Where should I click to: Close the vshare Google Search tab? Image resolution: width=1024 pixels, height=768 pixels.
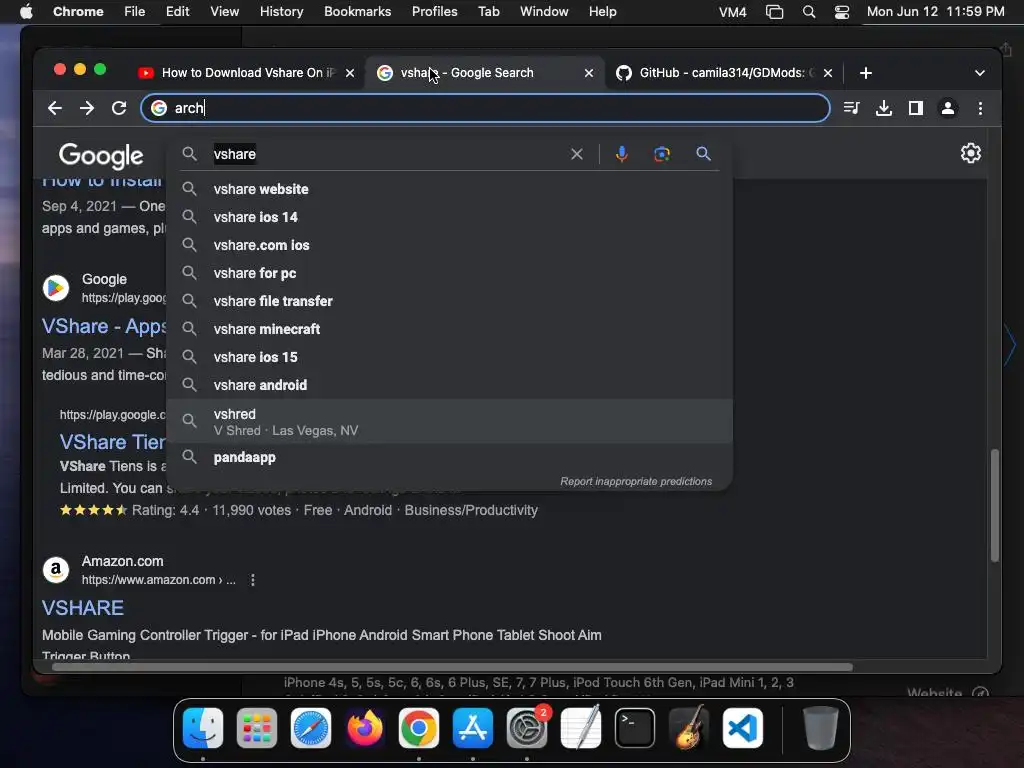pyautogui.click(x=589, y=73)
